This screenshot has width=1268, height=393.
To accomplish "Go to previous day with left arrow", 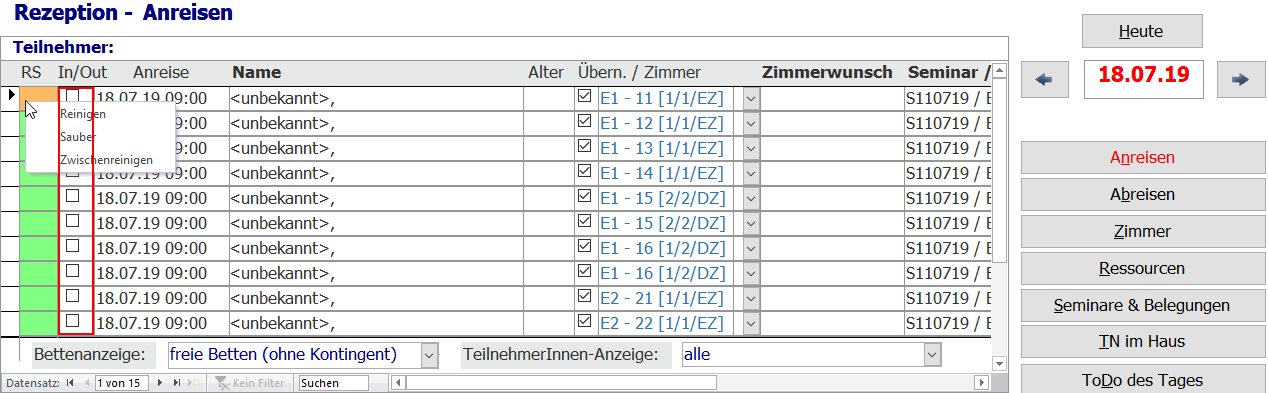I will (x=1045, y=80).
